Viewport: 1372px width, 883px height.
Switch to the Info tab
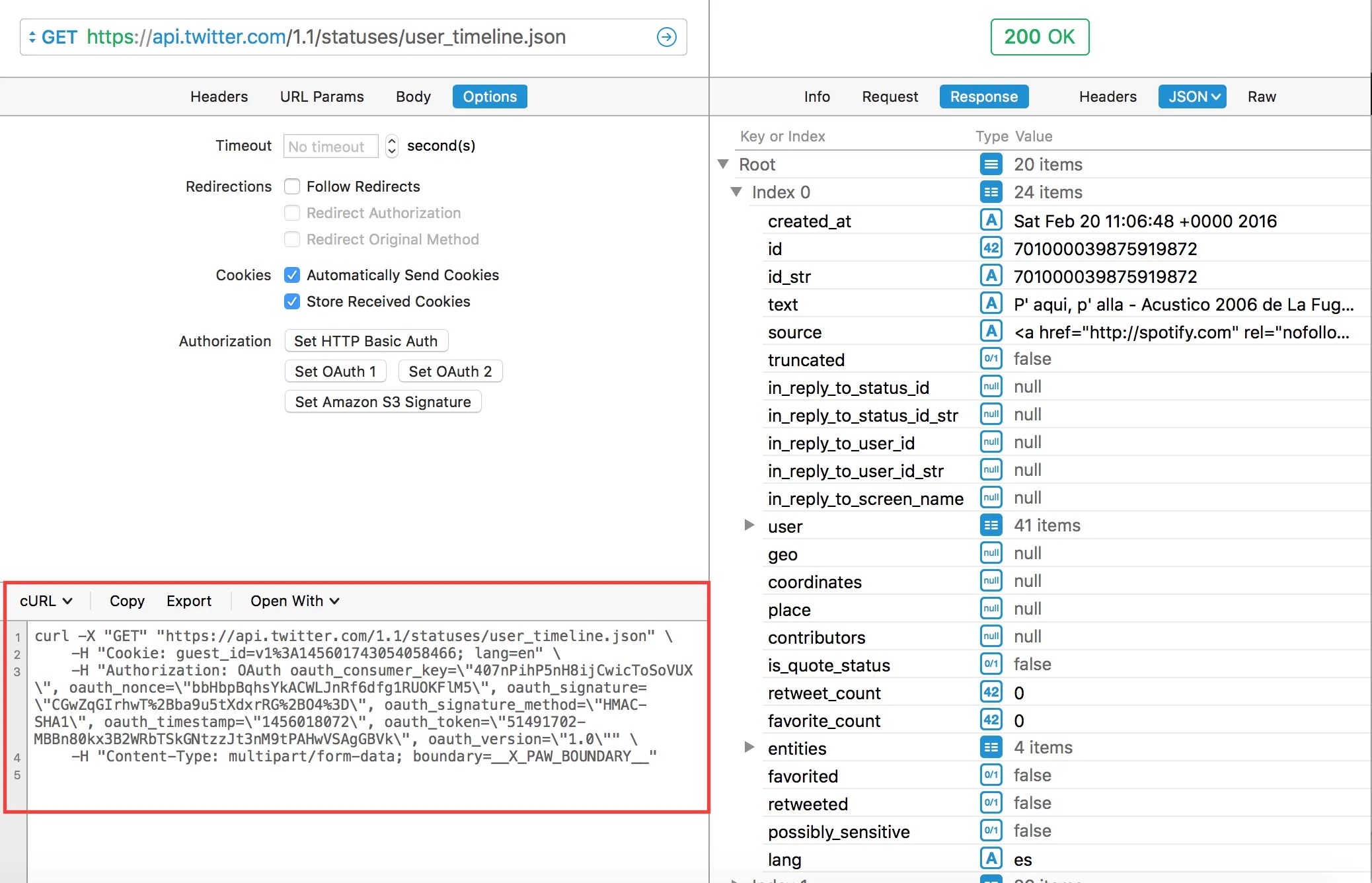click(x=817, y=96)
